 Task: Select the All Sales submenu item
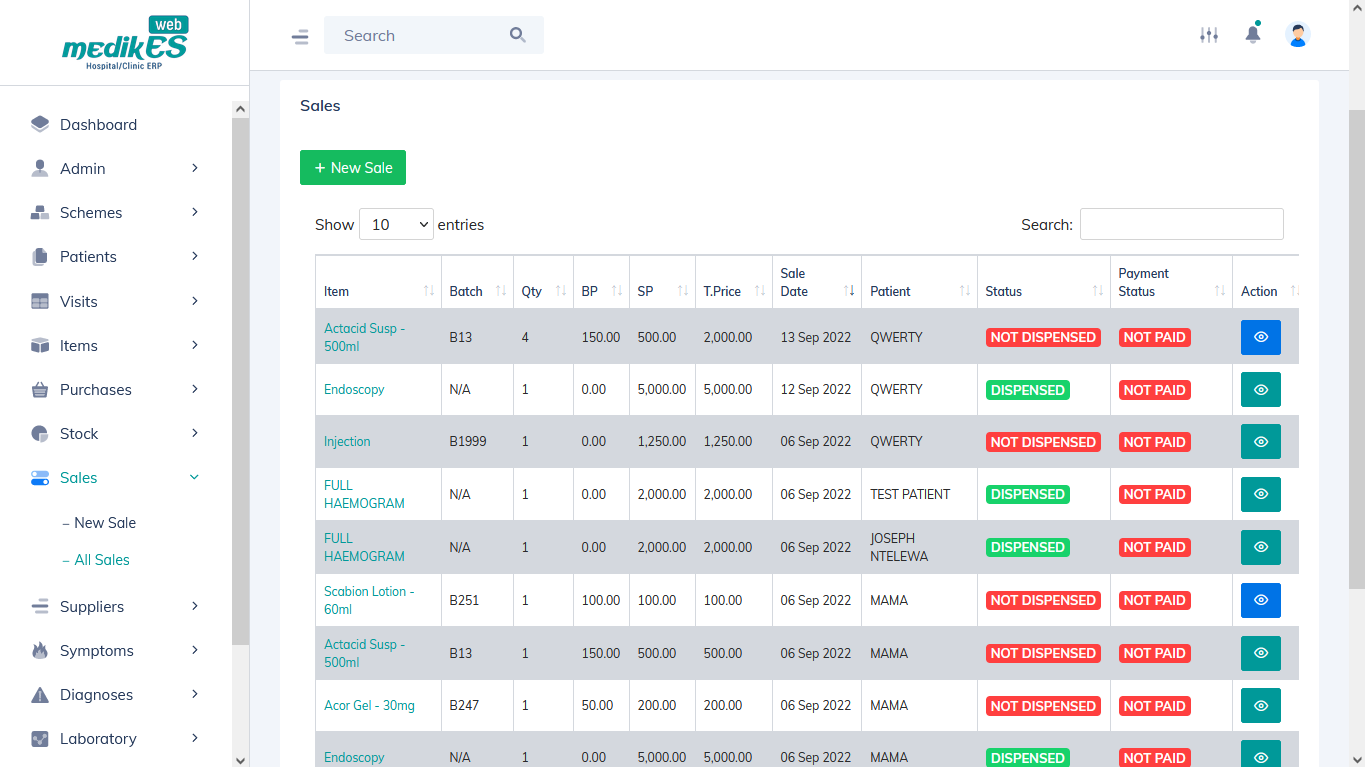tap(96, 560)
